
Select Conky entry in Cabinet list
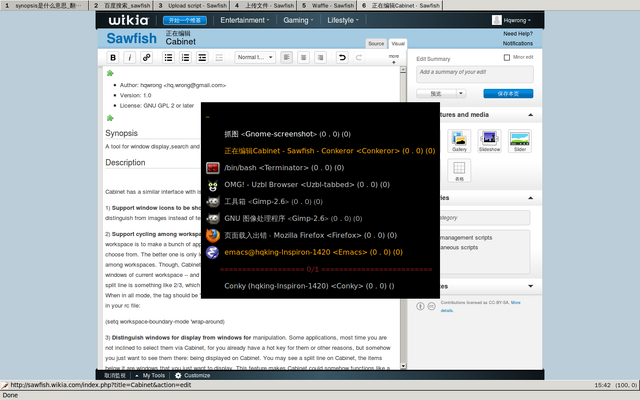309,286
